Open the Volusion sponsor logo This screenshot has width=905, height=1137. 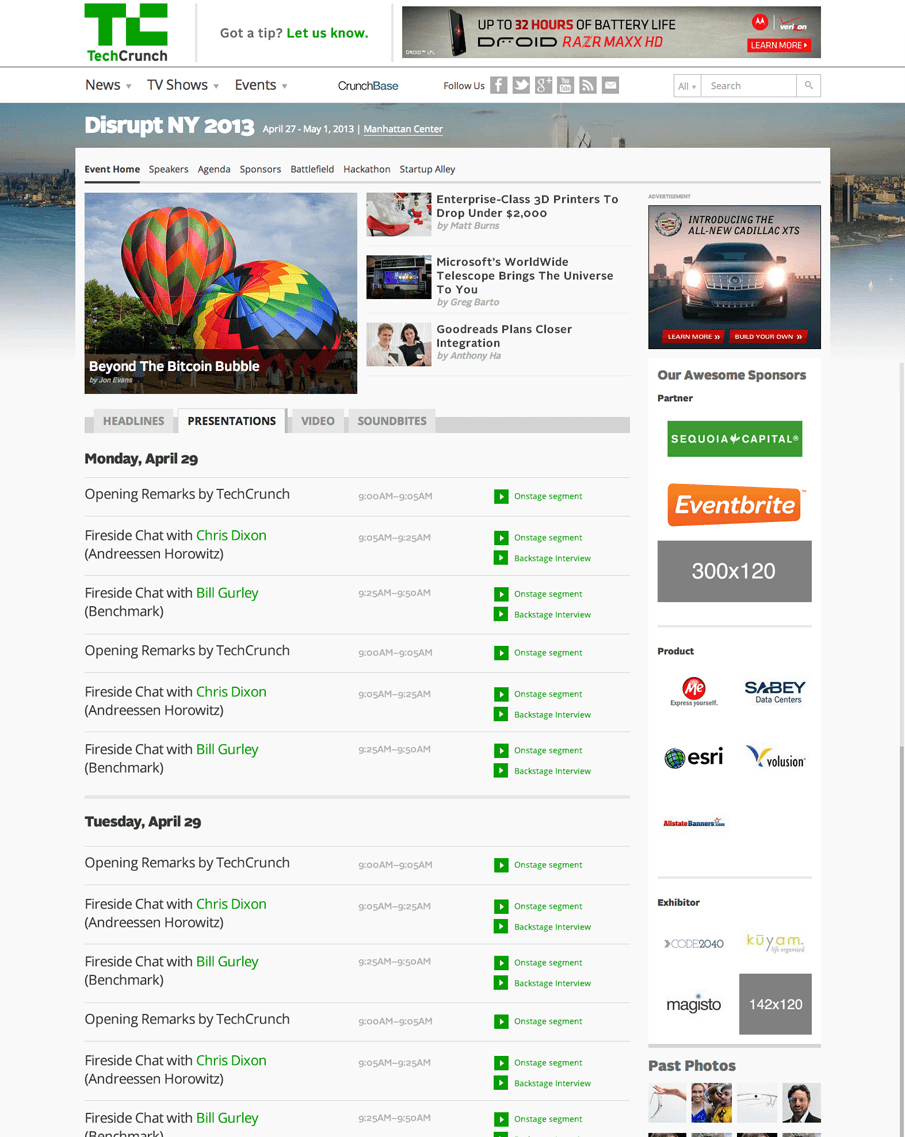coord(775,758)
